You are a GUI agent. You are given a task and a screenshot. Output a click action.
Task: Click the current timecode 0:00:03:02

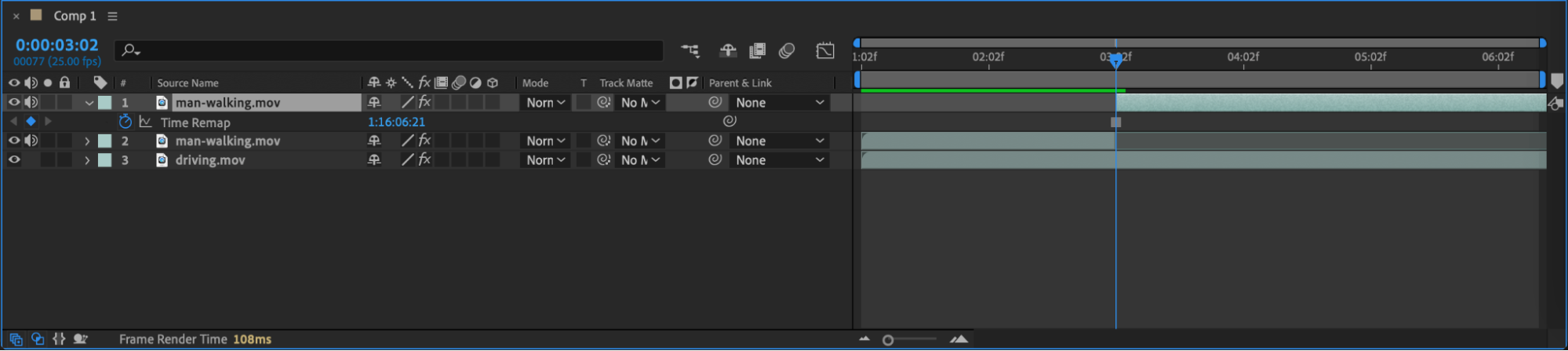point(57,46)
